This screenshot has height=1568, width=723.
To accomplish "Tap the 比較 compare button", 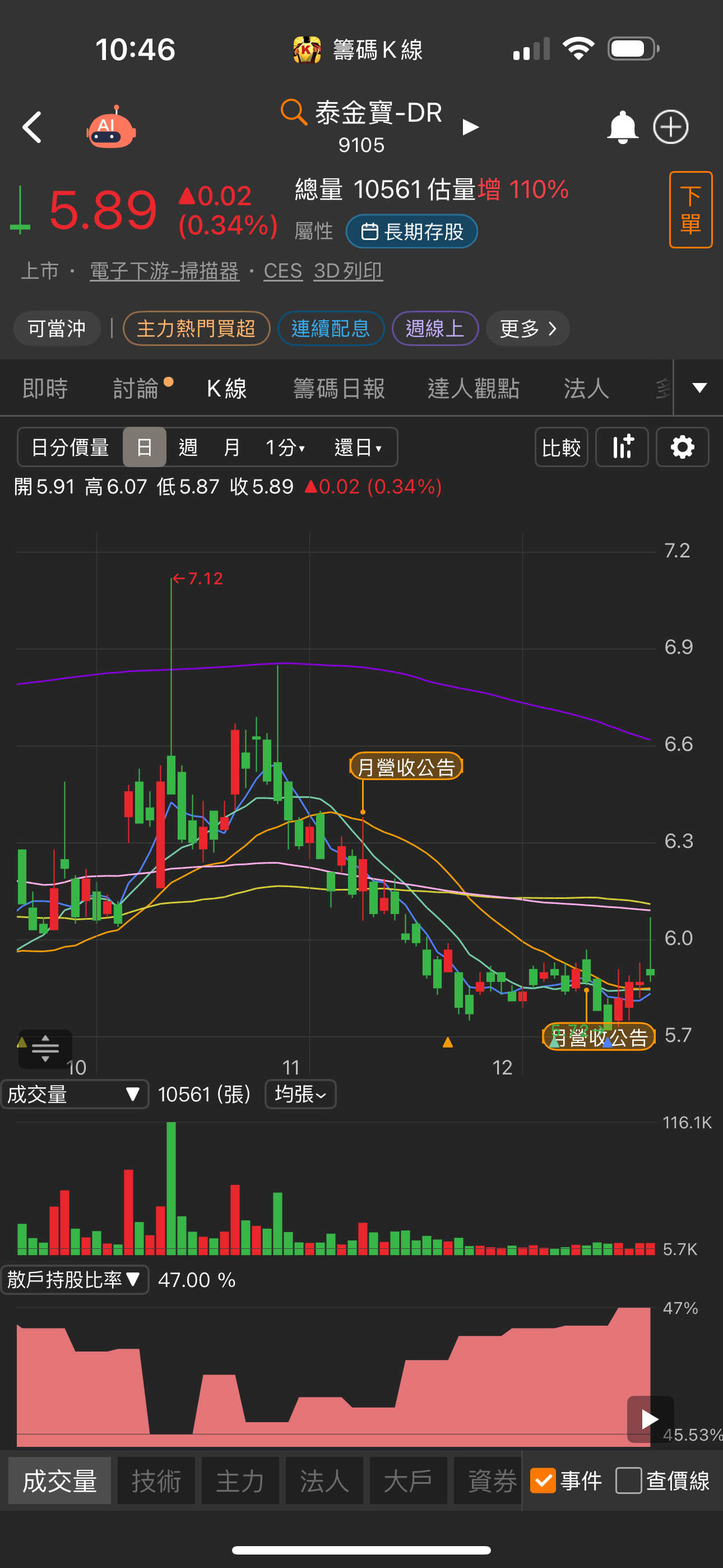I will click(561, 448).
